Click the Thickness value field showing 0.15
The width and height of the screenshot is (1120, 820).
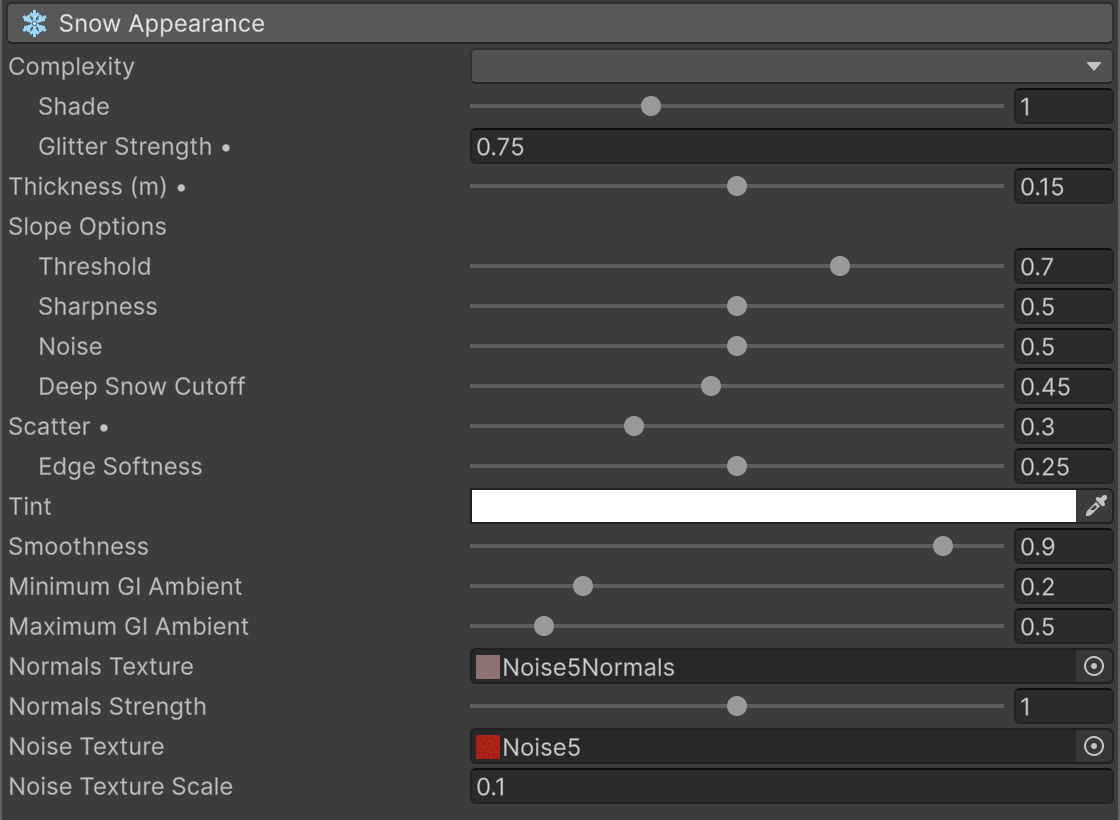1064,186
